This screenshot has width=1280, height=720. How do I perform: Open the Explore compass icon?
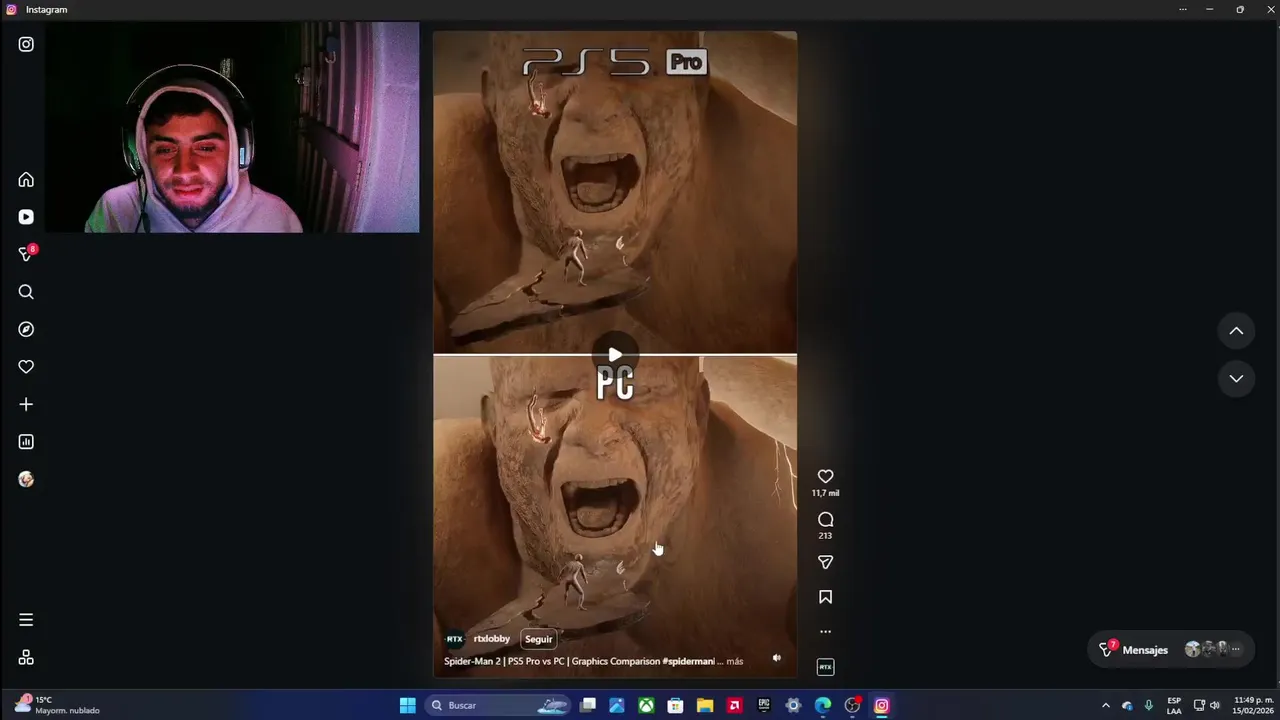click(26, 329)
